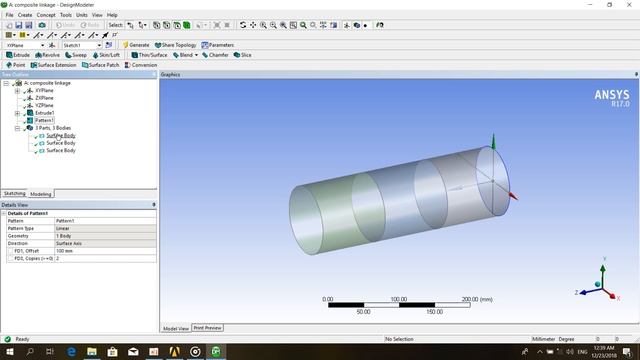The height and width of the screenshot is (360, 640).
Task: Open the Blend dropdown arrow
Action: (196, 55)
